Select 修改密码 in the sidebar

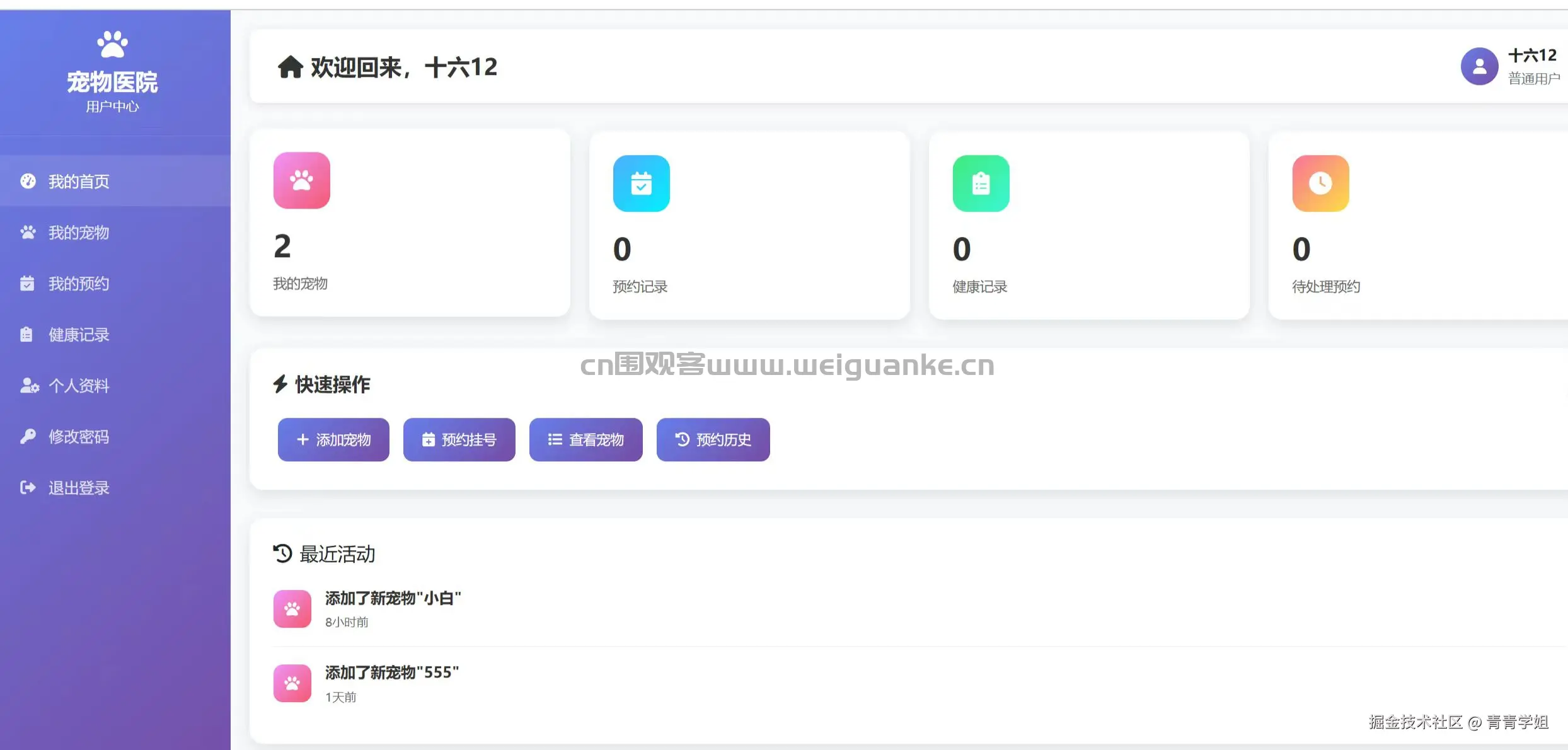[115, 436]
